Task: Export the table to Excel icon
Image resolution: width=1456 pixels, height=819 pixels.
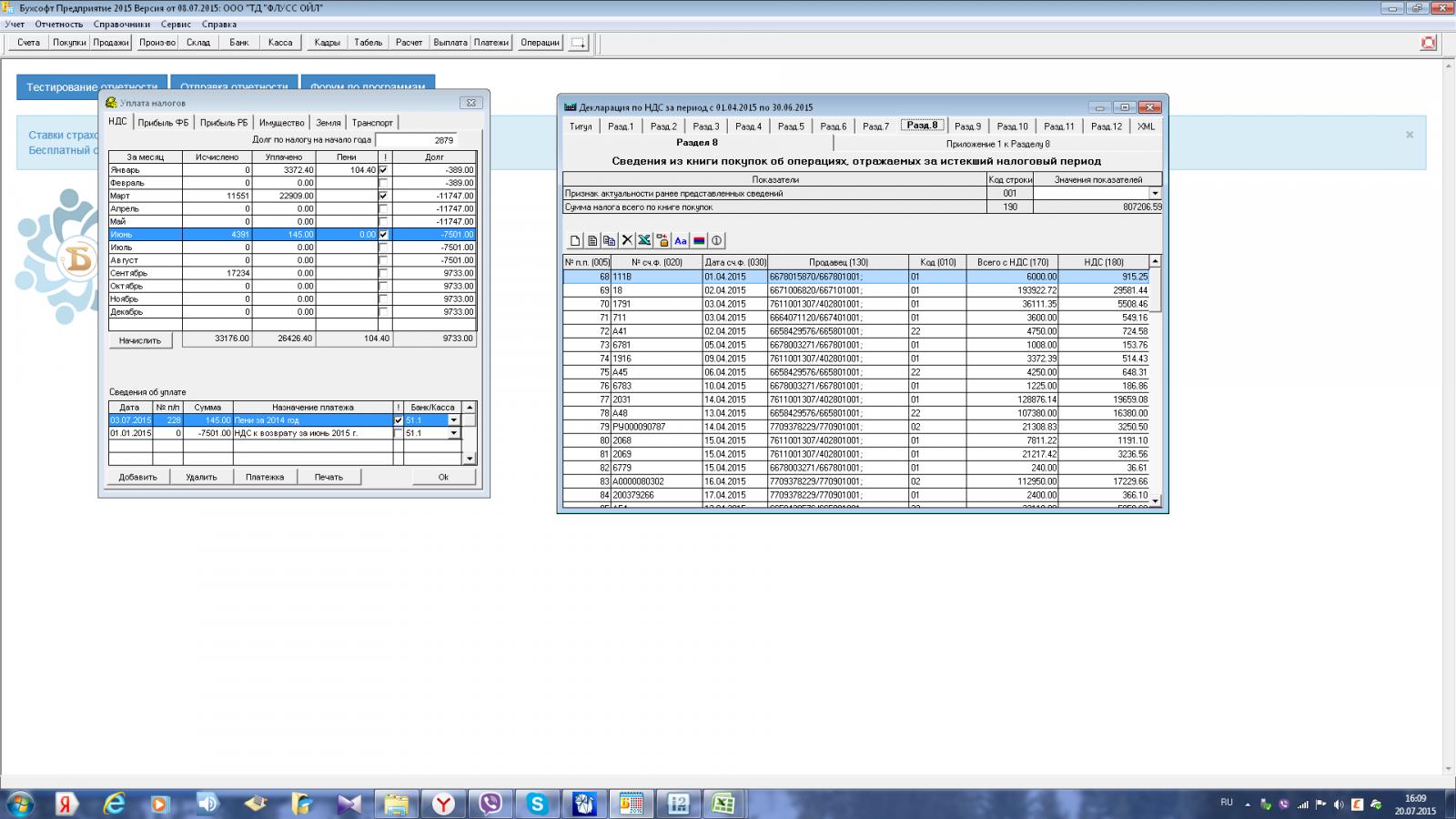Action: pyautogui.click(x=644, y=241)
